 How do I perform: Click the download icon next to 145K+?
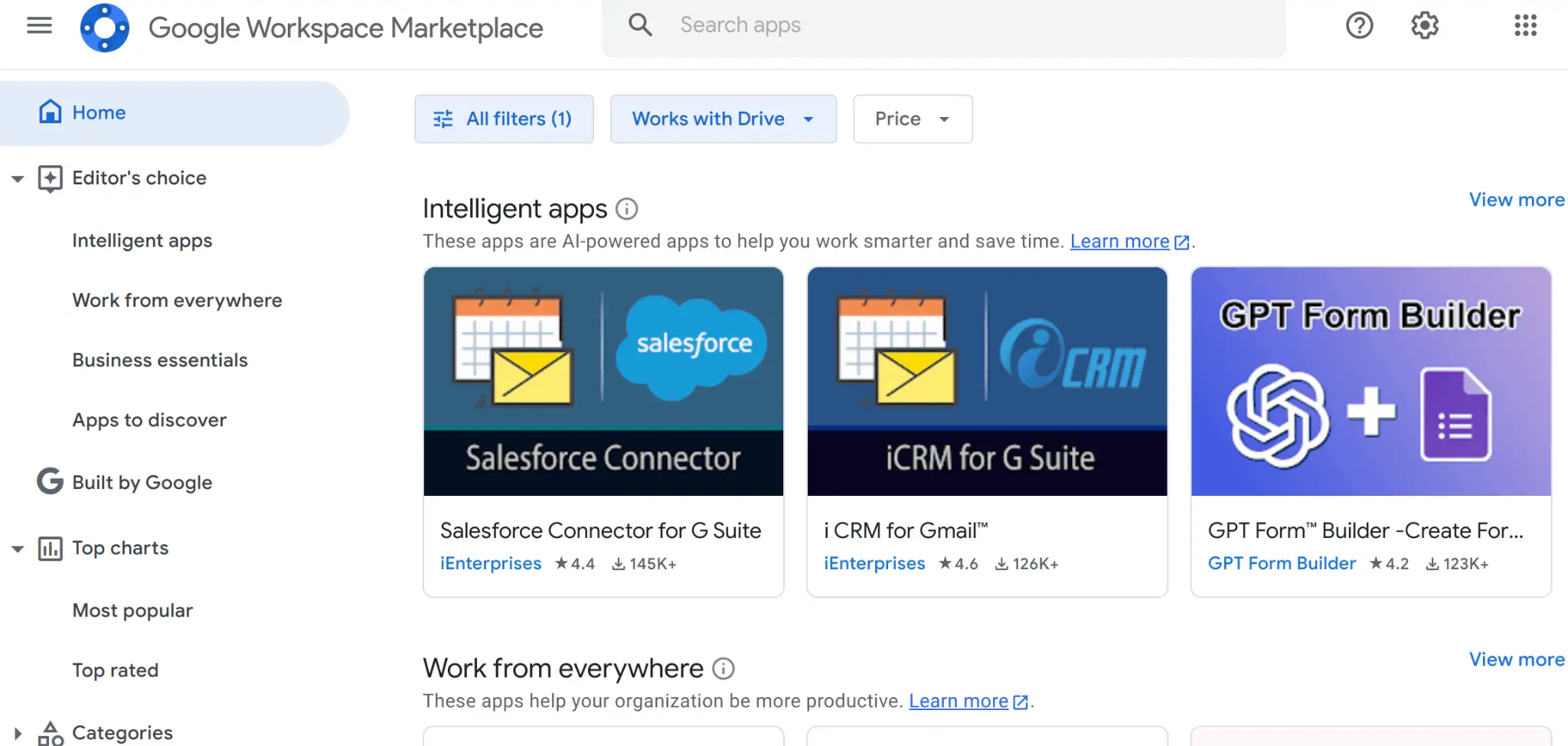[618, 565]
